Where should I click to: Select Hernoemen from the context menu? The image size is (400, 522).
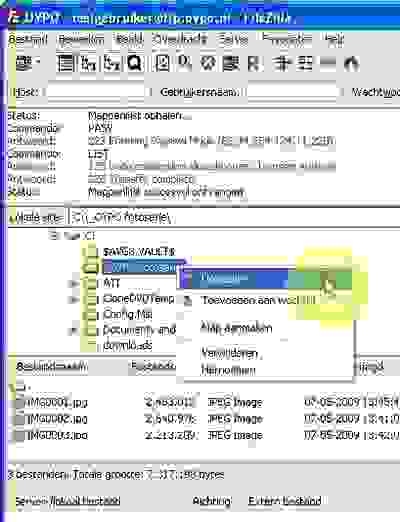tap(228, 370)
